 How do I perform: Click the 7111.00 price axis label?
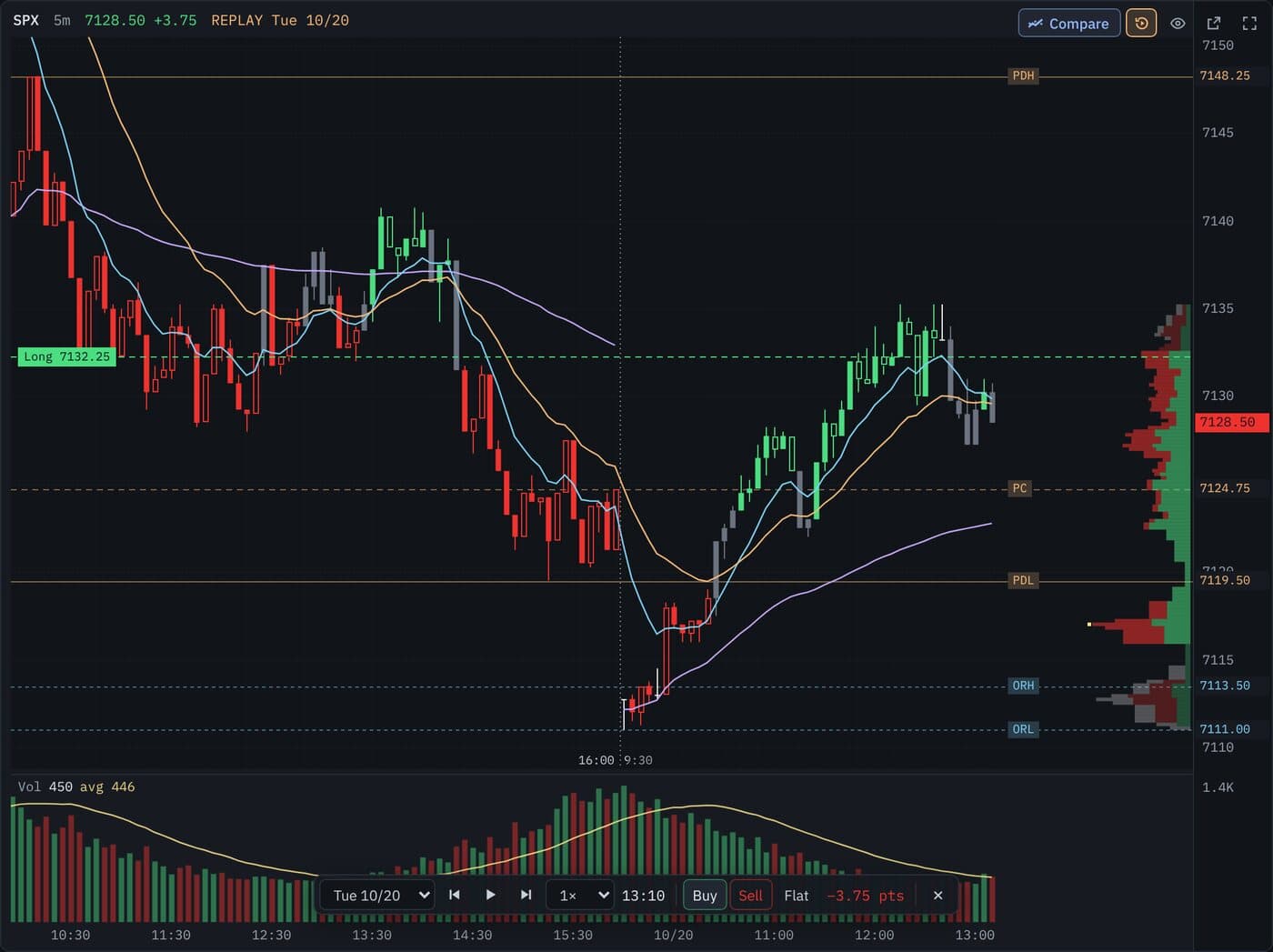[x=1225, y=729]
